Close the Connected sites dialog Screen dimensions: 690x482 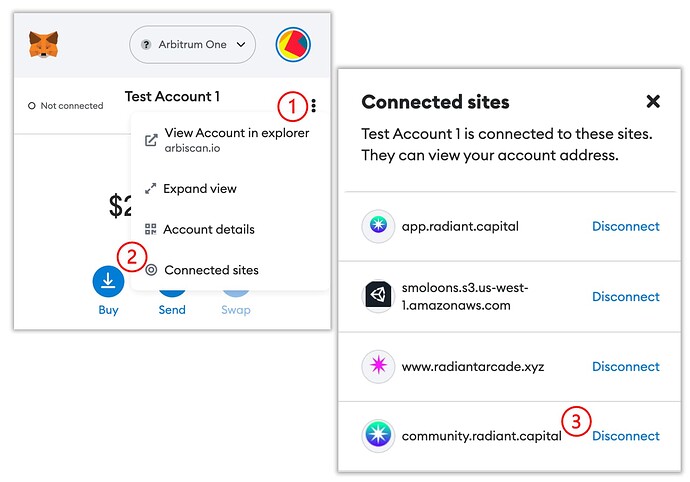(653, 101)
